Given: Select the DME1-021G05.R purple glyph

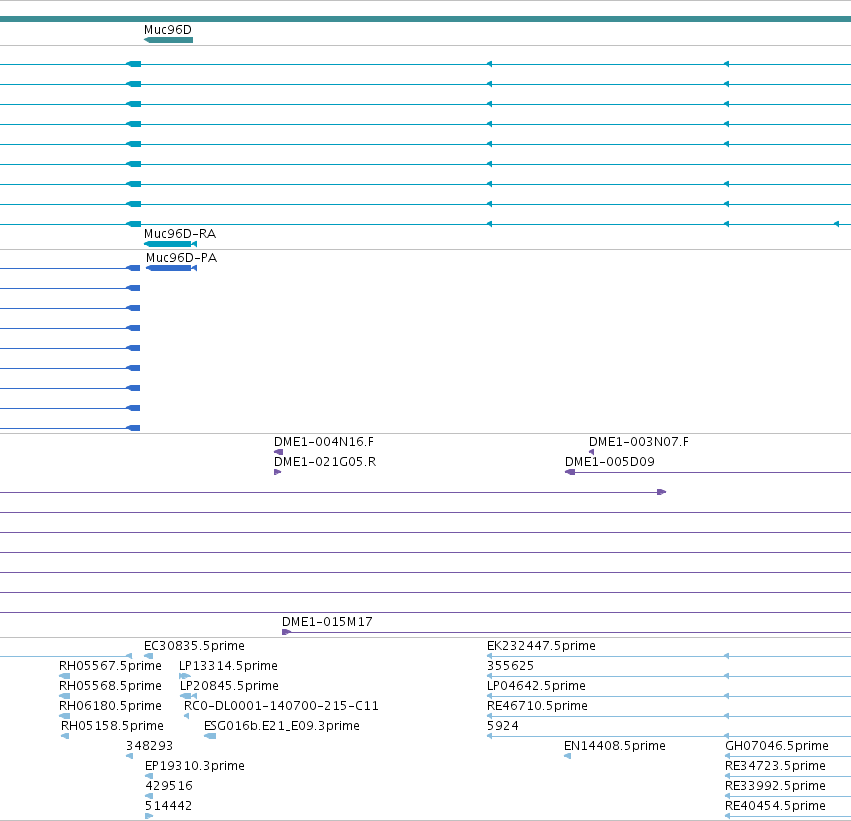Looking at the screenshot, I should tap(277, 472).
